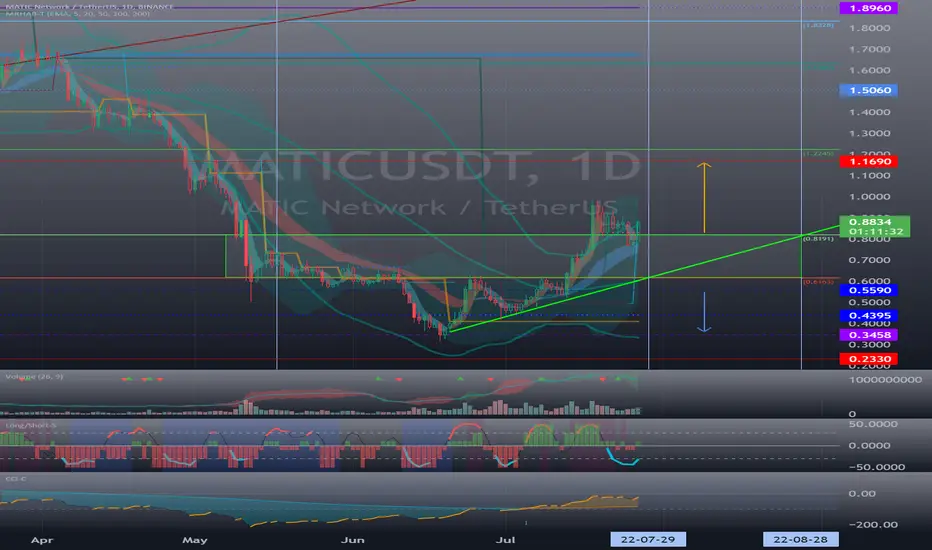Select the MRHAB-T EMA indicator legend
Viewport: 932px width, 550px height.
click(x=77, y=13)
